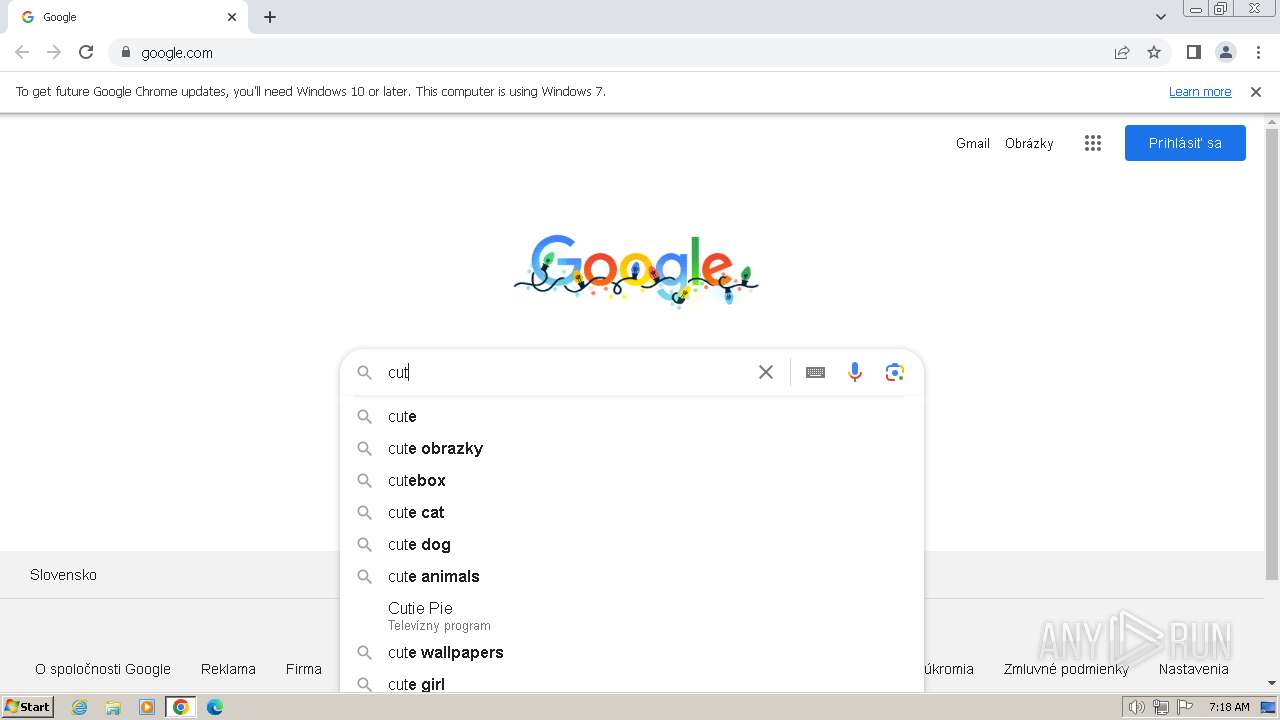Select the 'Cutie Pie' TV program suggestion
1280x720 pixels.
(632, 615)
